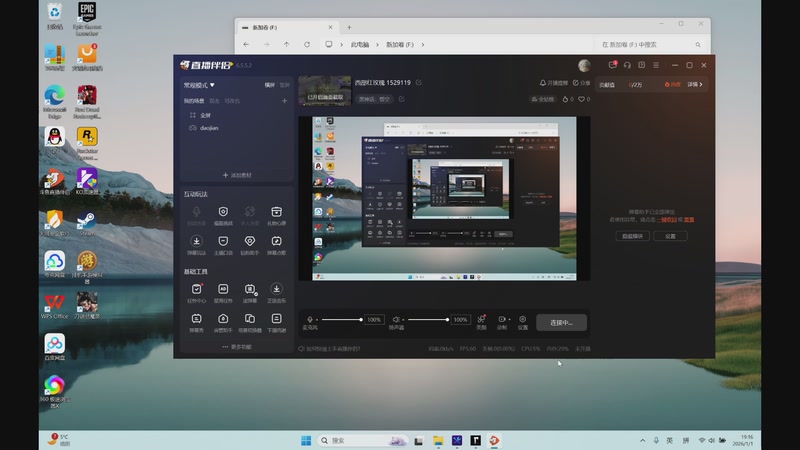Click the 设置 button in danmaku panel
The width and height of the screenshot is (800, 450).
(670, 236)
